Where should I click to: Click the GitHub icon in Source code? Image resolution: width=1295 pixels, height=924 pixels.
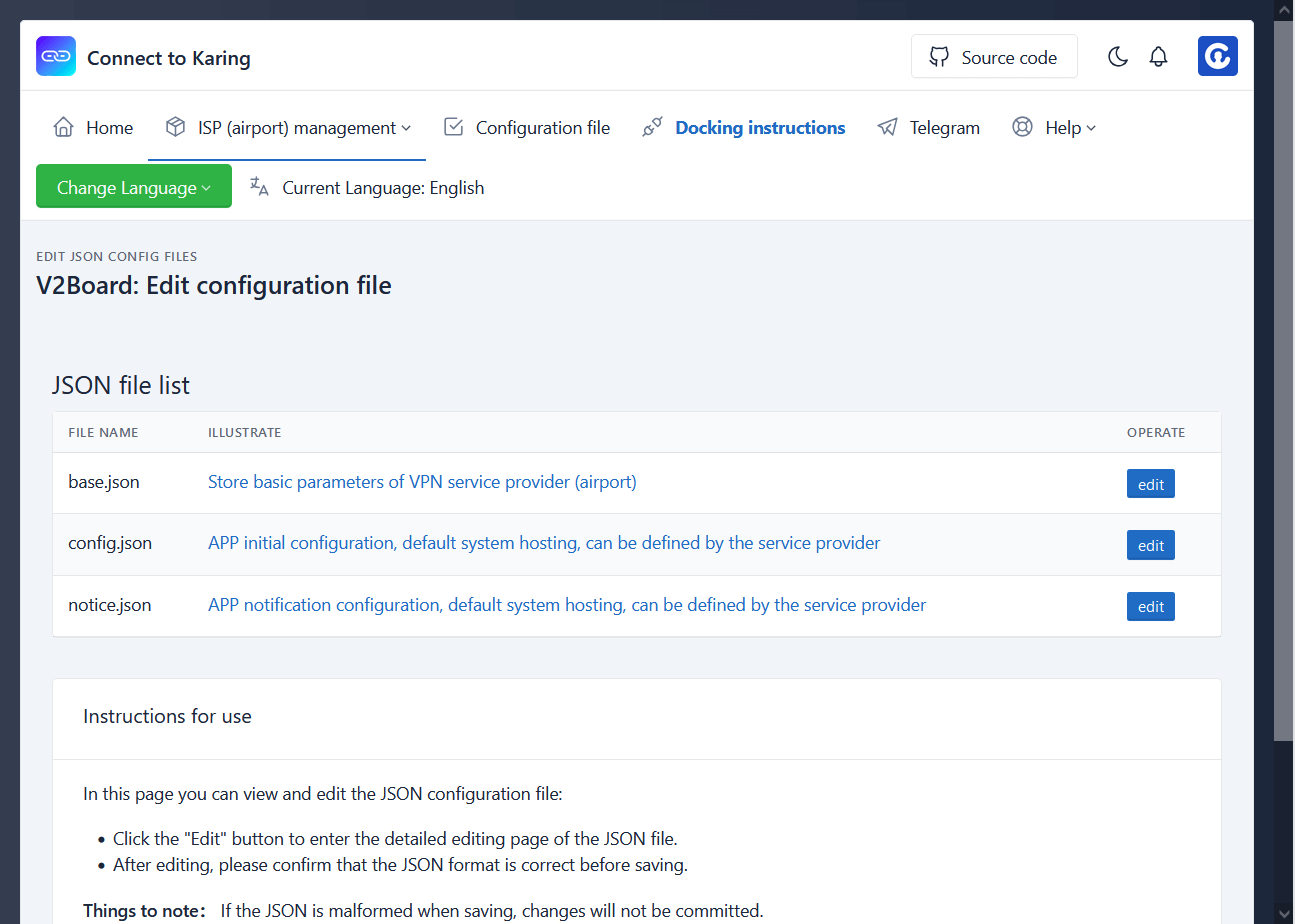tap(939, 57)
